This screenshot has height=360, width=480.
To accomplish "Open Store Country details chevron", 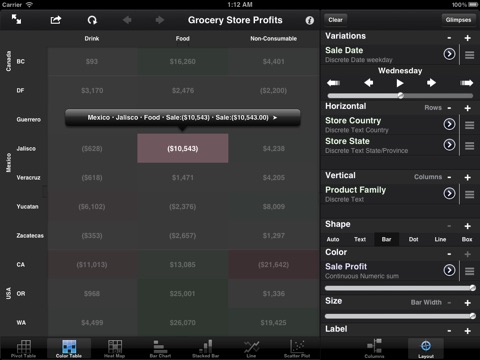I will pyautogui.click(x=449, y=124).
